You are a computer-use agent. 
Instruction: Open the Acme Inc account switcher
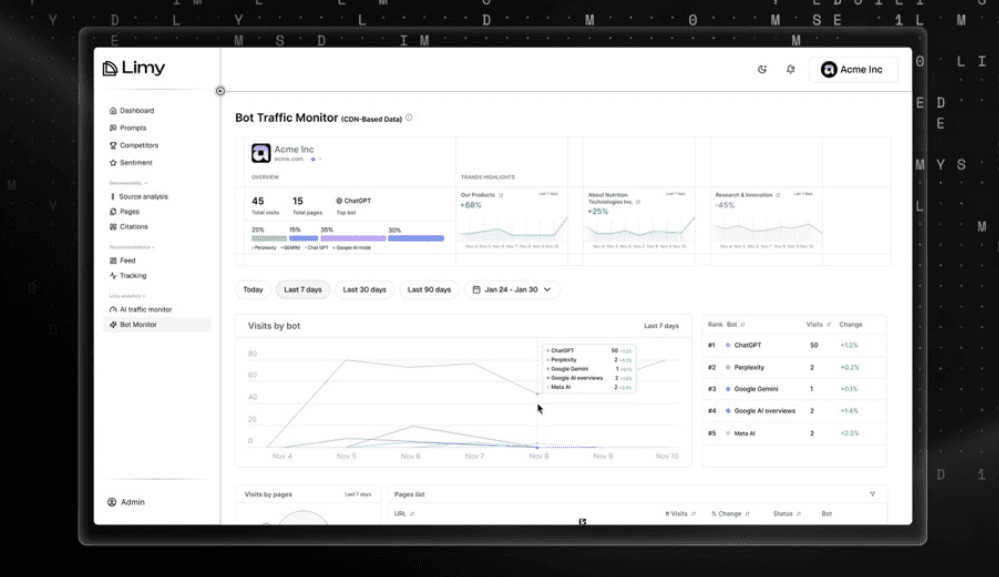[853, 69]
